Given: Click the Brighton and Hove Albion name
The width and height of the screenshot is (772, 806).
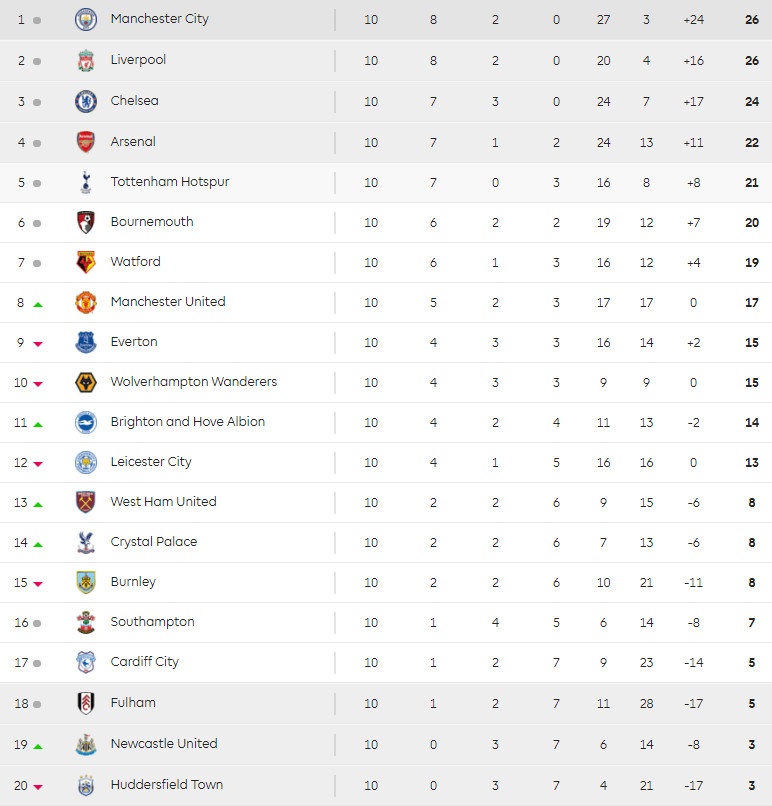Looking at the screenshot, I should (188, 422).
